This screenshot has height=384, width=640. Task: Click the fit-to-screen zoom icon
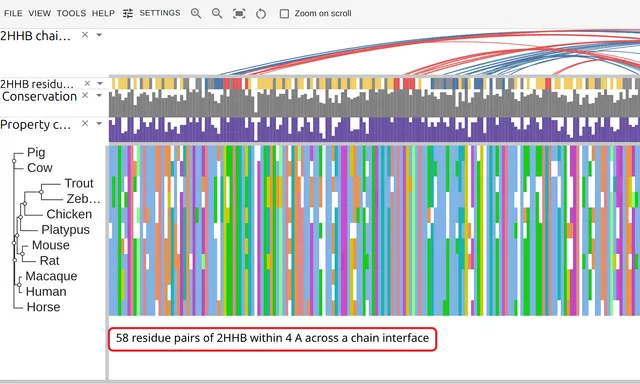tap(239, 14)
